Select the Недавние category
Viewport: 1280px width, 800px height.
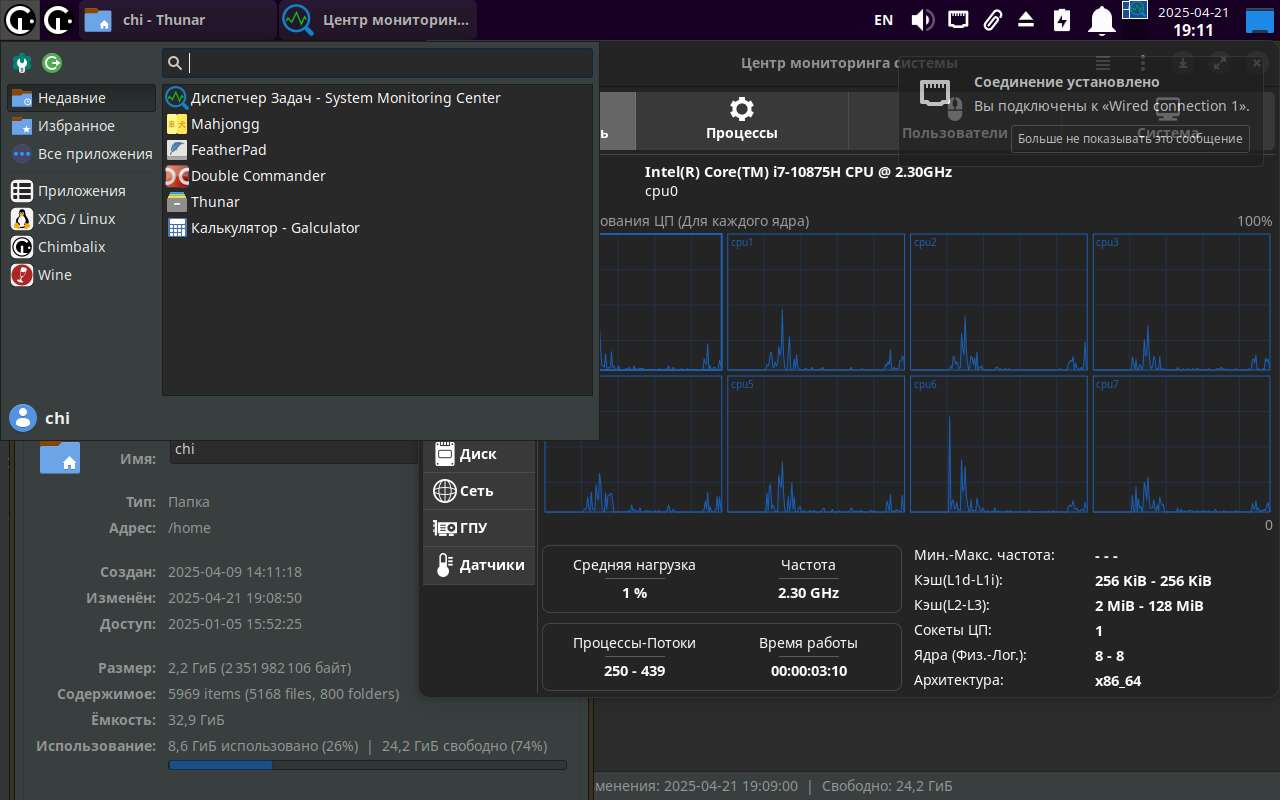click(x=82, y=98)
